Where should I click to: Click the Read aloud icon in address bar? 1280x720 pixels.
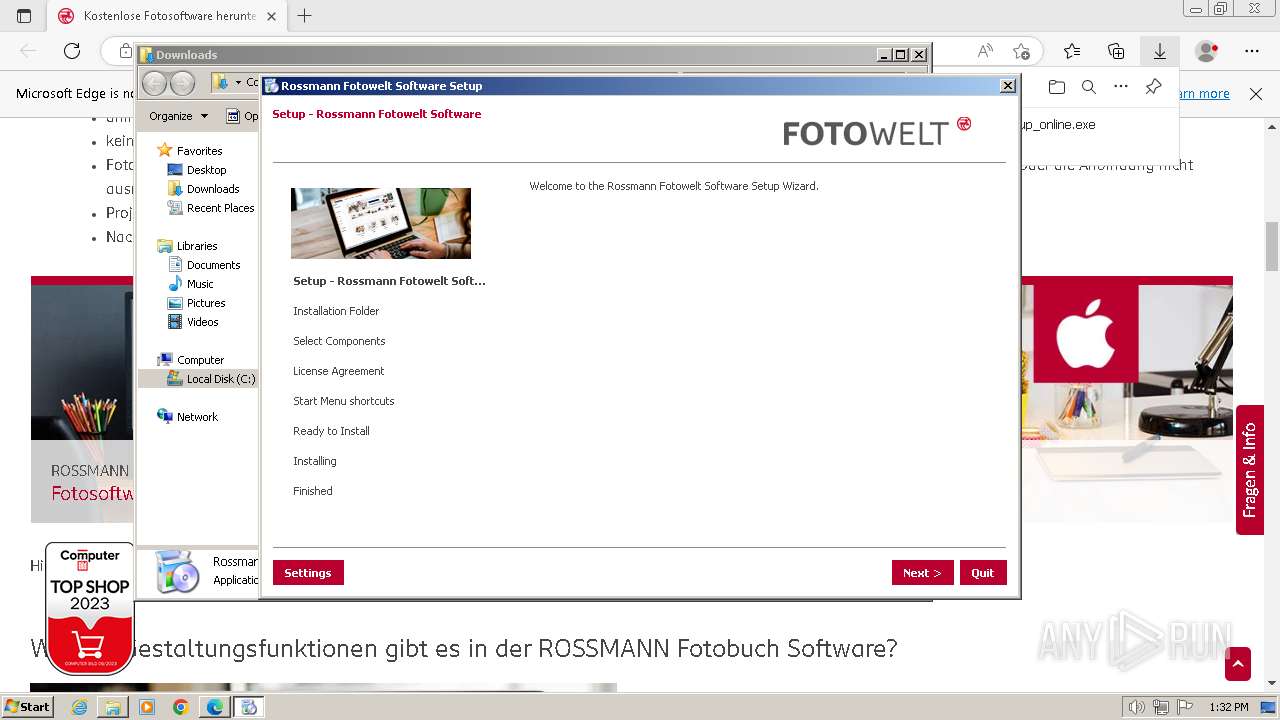[x=985, y=51]
